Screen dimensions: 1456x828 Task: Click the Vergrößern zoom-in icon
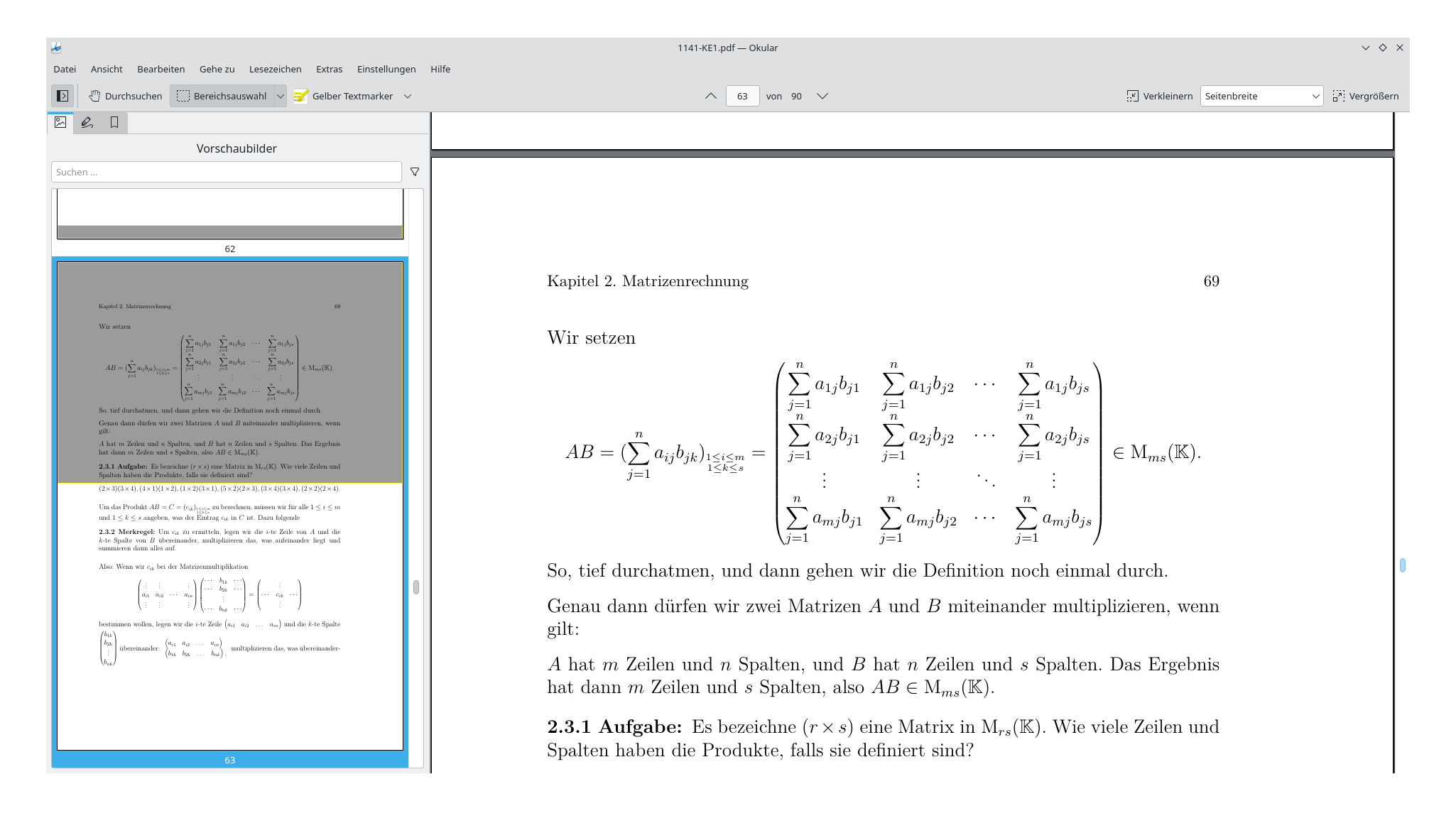[1340, 95]
